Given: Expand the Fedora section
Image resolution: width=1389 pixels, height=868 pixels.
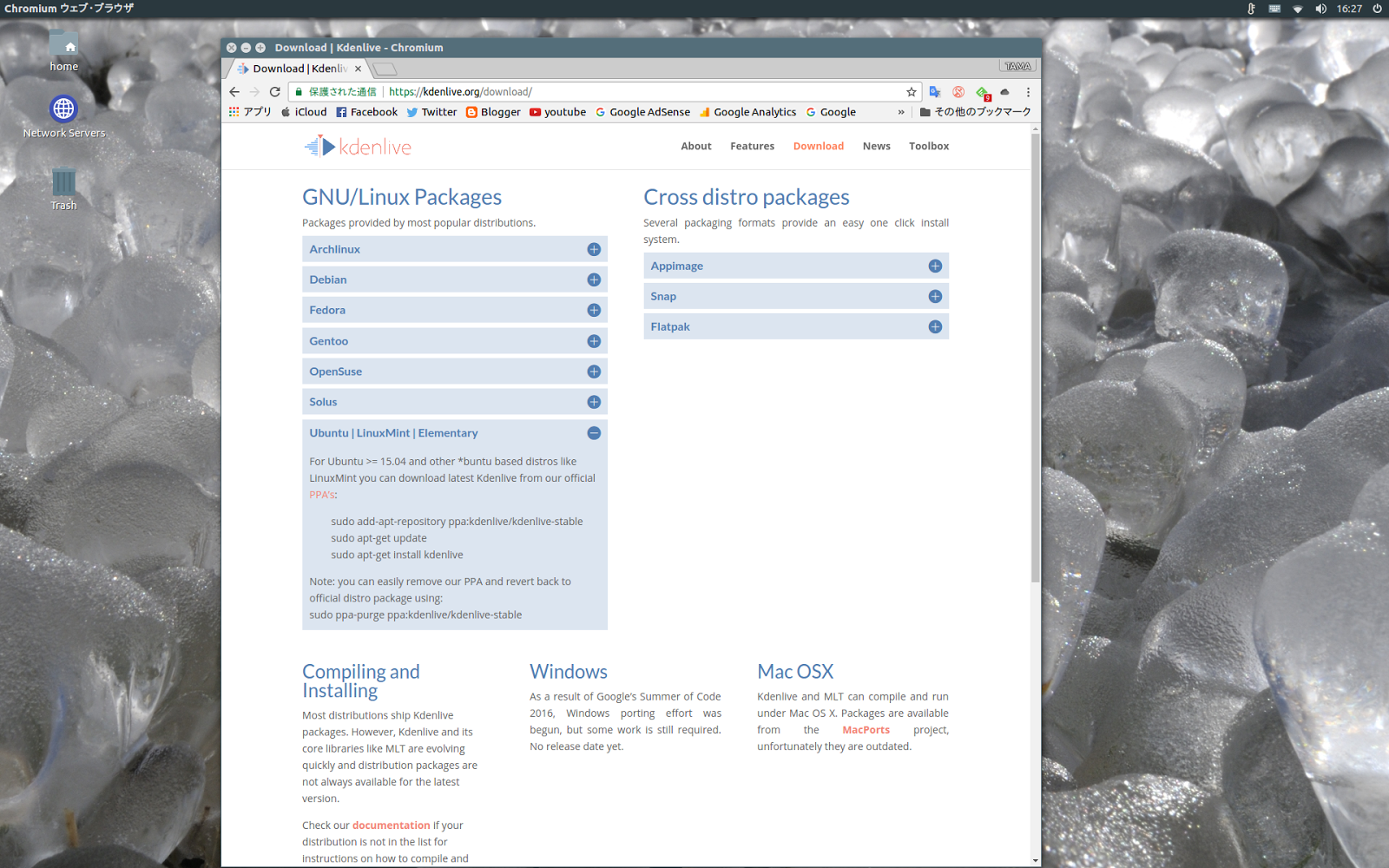Looking at the screenshot, I should pyautogui.click(x=455, y=310).
